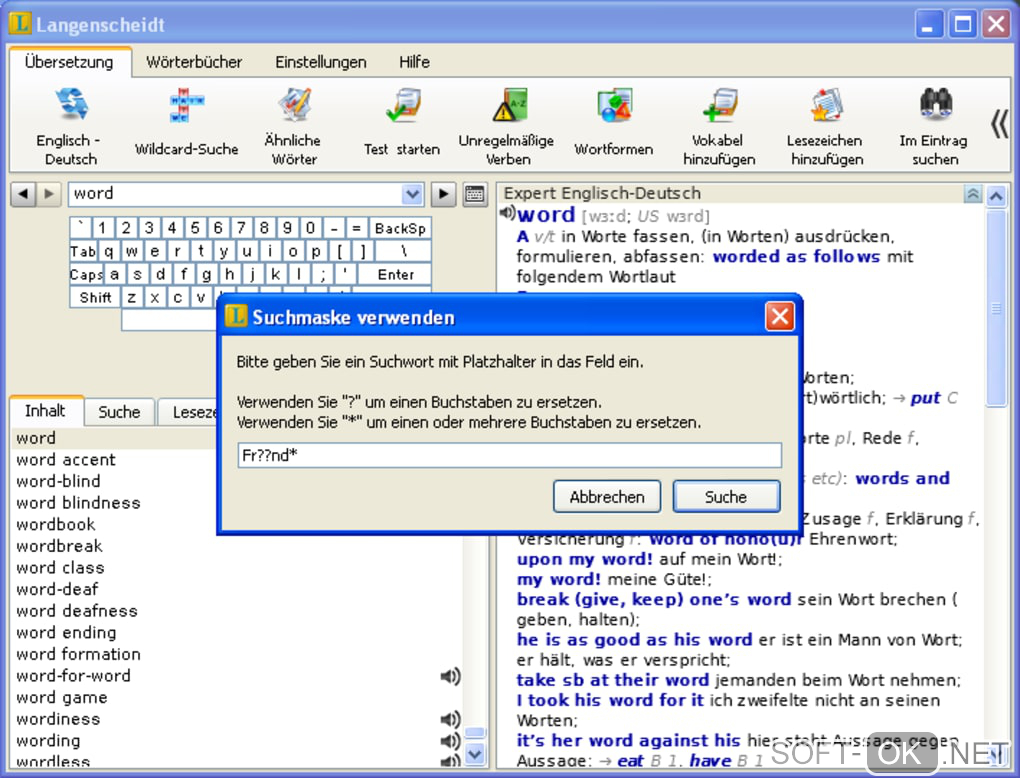
Task: Open Unregelmäßige Verben list
Action: [507, 126]
